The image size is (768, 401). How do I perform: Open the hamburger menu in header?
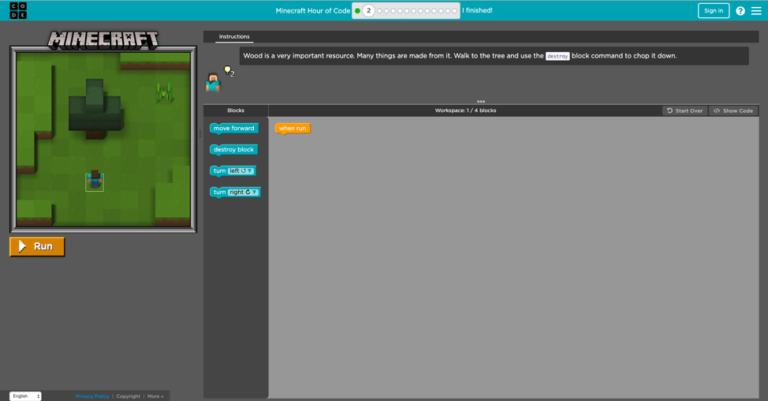tap(756, 11)
